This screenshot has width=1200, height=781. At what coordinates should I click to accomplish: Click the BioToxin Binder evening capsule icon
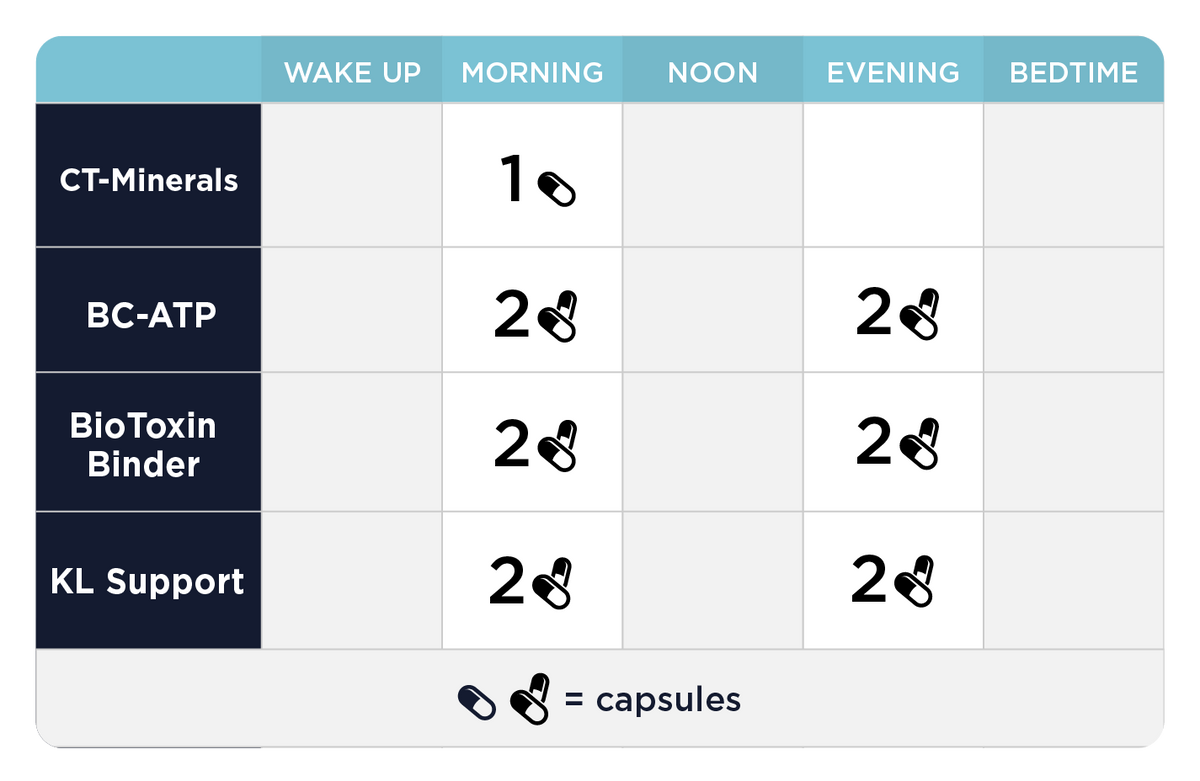920,445
